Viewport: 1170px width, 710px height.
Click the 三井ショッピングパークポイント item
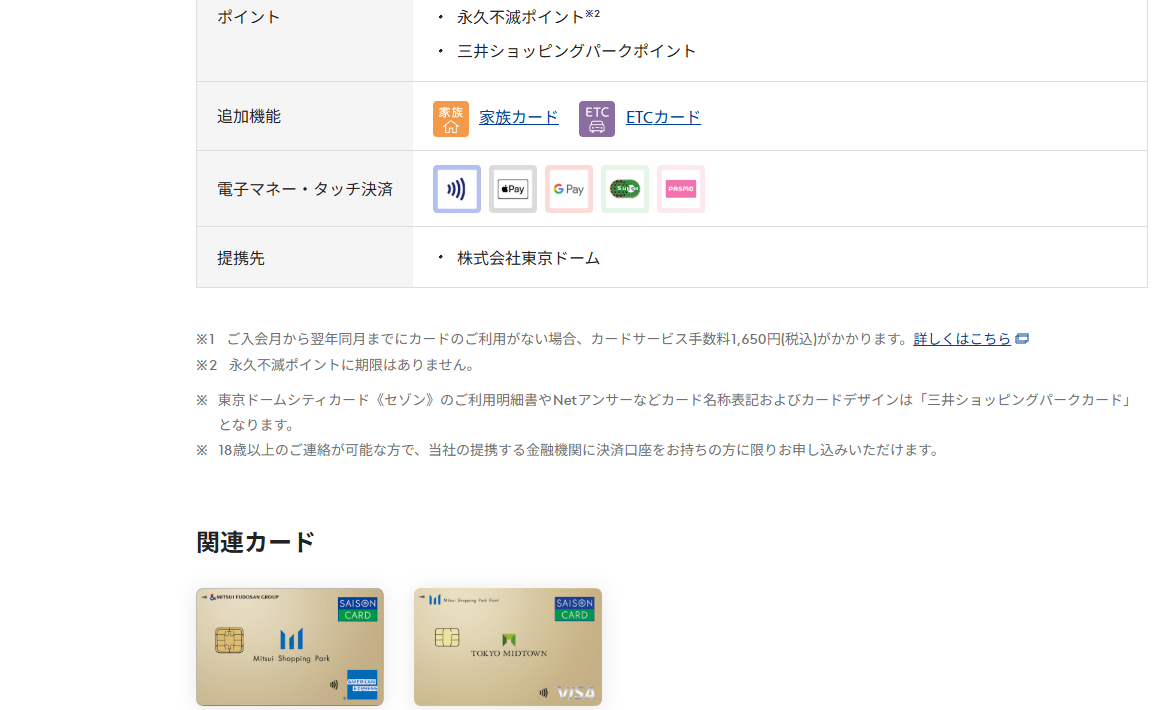pyautogui.click(x=577, y=51)
